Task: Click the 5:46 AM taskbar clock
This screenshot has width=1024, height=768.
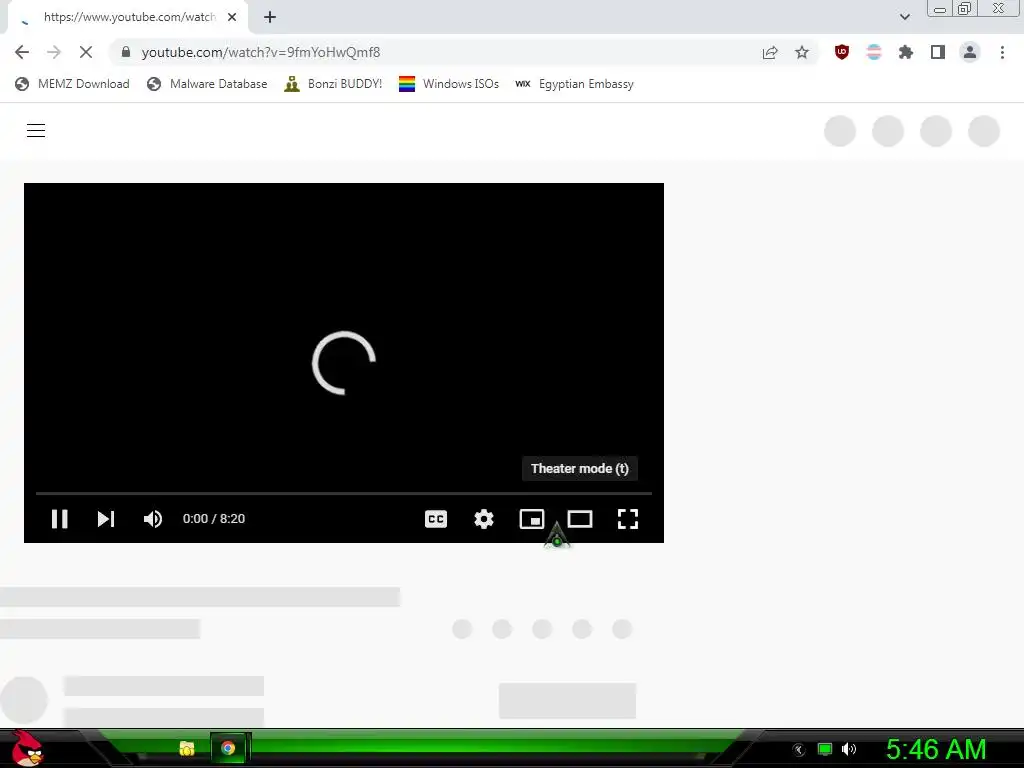Action: tap(936, 749)
